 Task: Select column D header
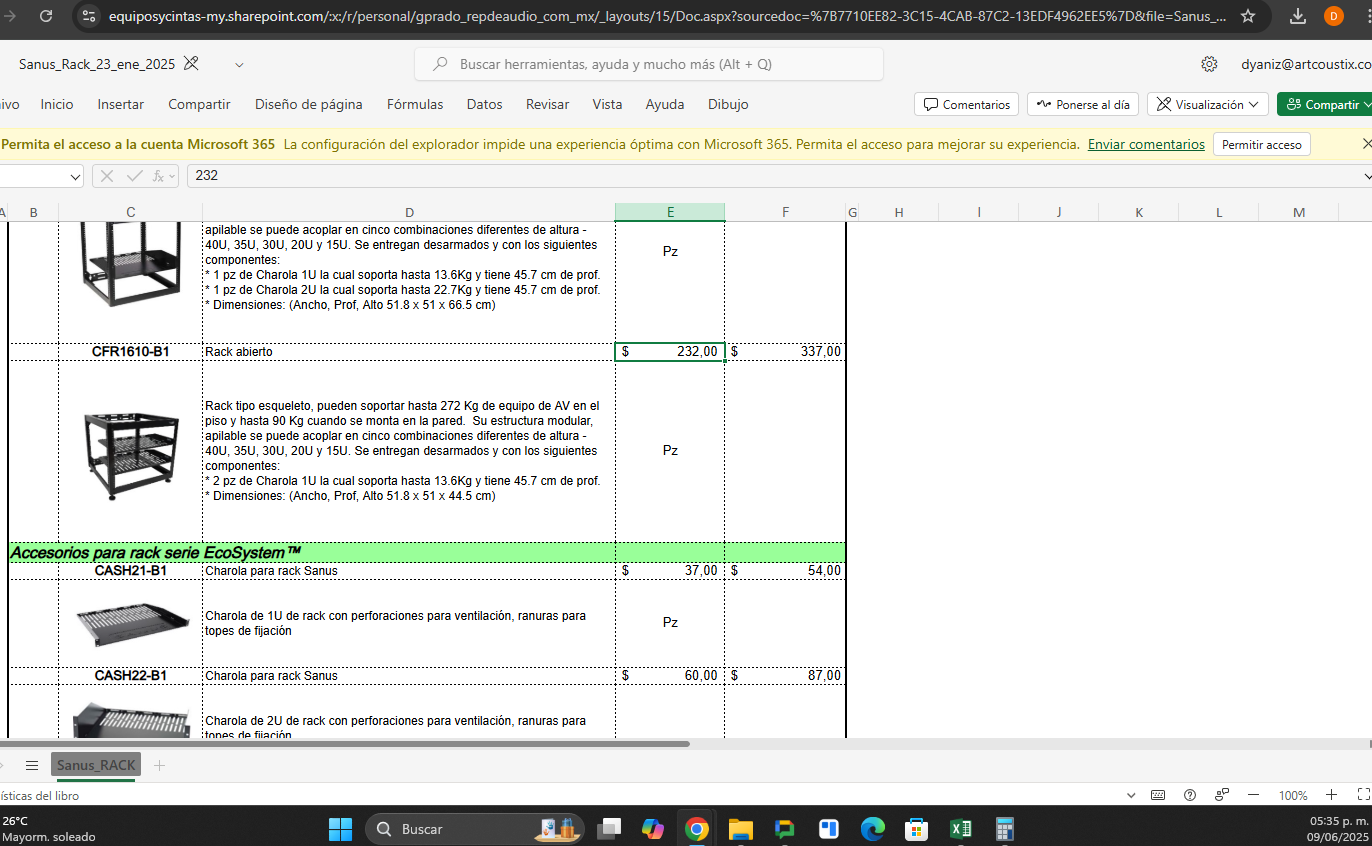tap(409, 212)
